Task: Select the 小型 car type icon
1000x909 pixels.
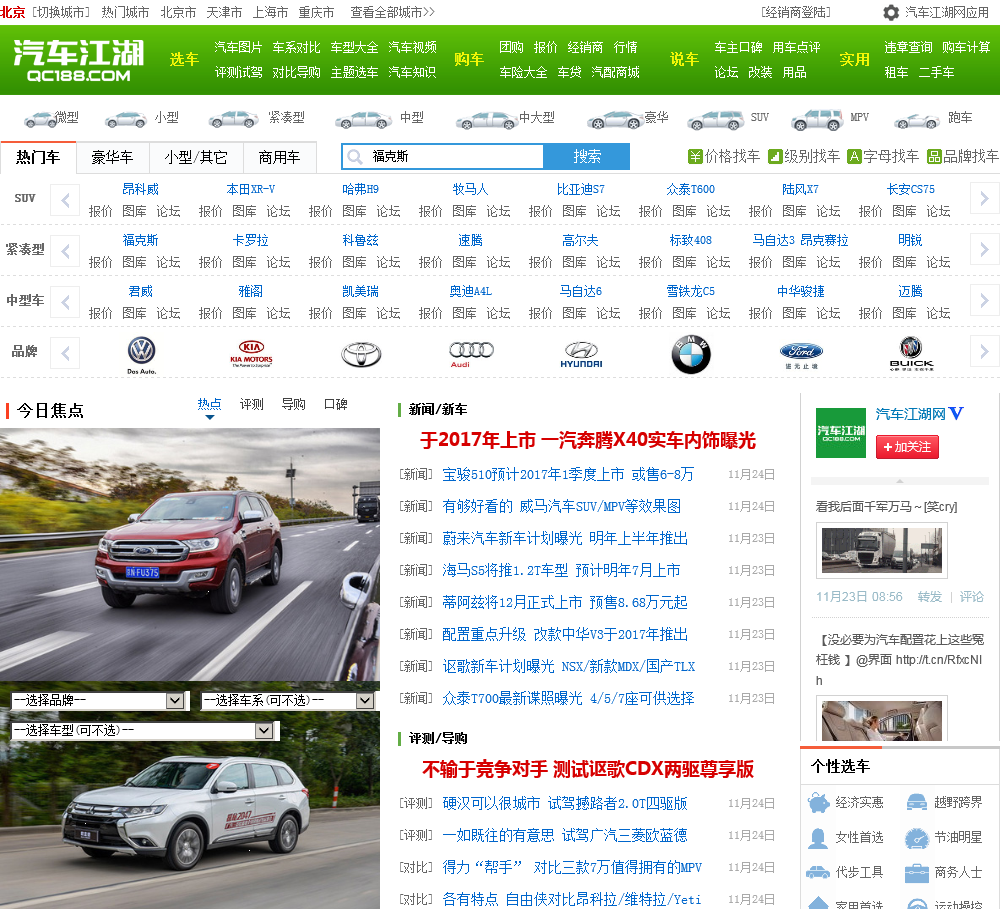Action: click(x=126, y=119)
